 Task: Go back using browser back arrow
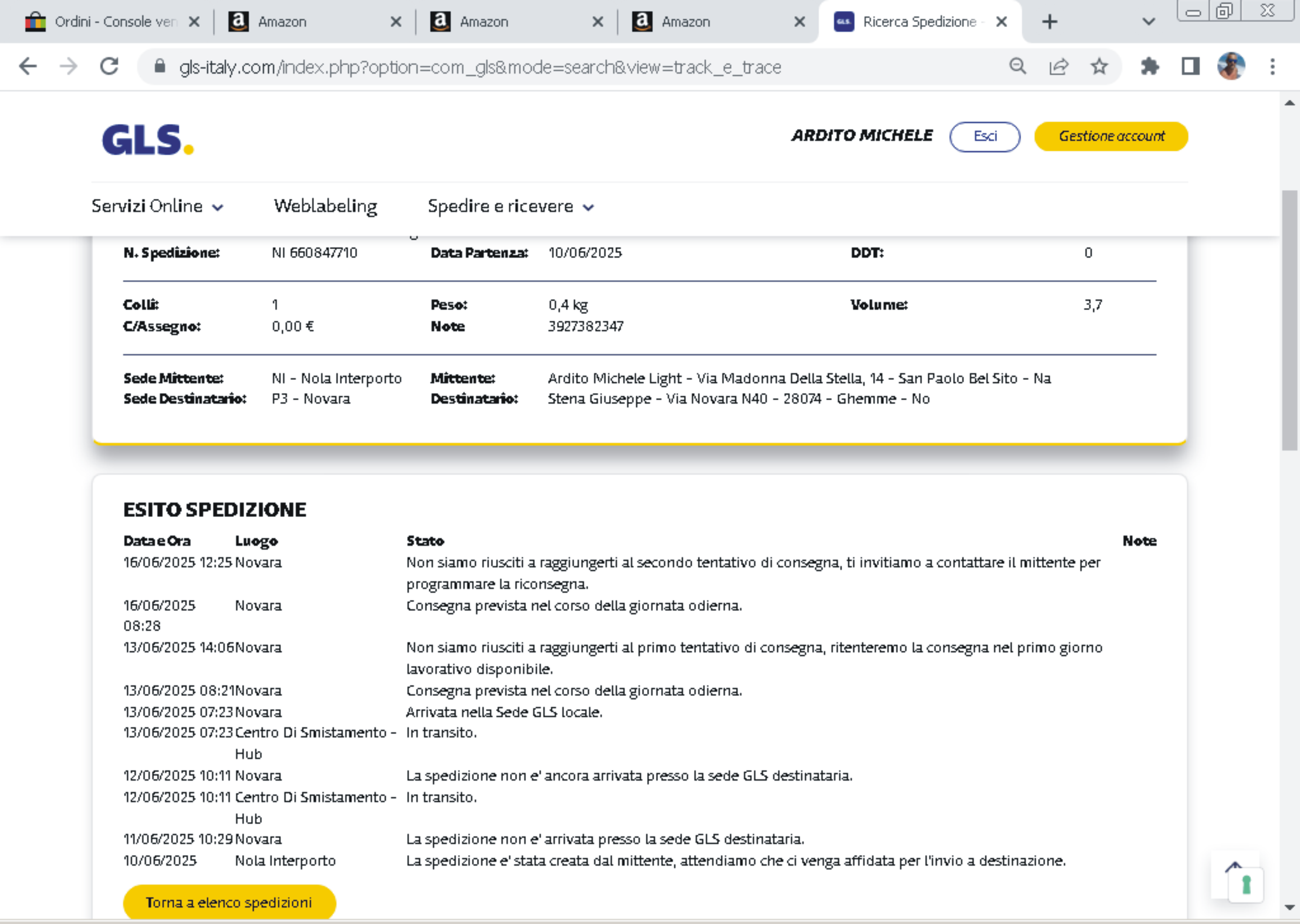(27, 67)
